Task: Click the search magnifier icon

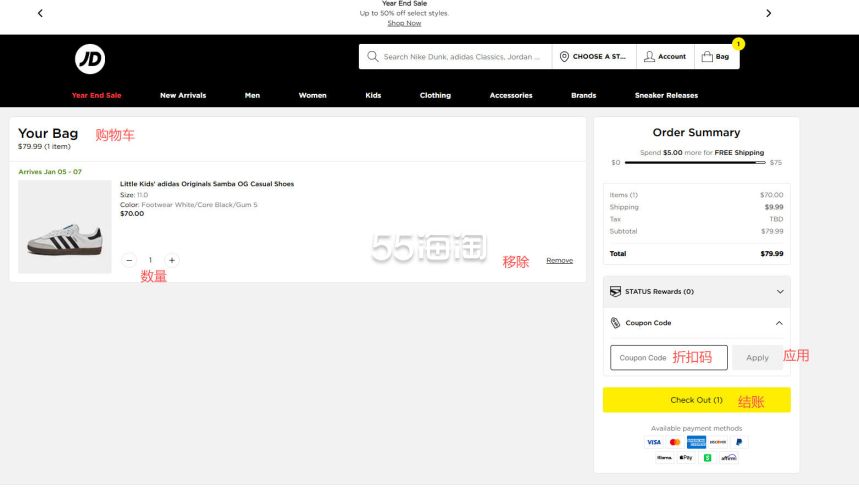Action: point(373,57)
